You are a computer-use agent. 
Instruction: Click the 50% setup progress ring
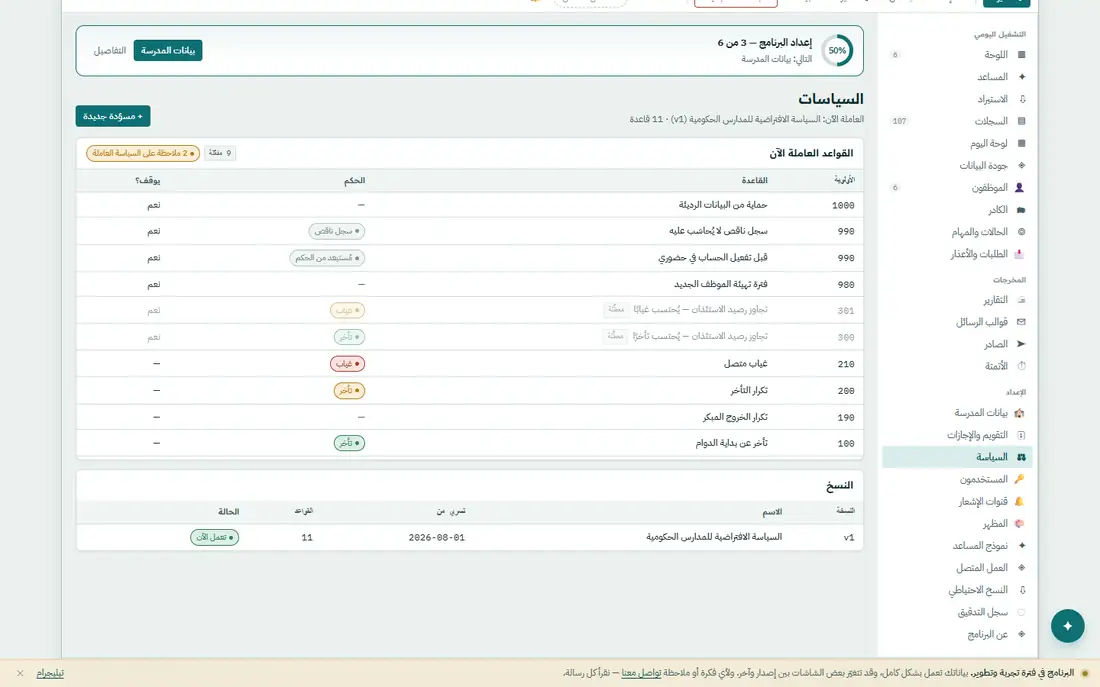pos(837,51)
